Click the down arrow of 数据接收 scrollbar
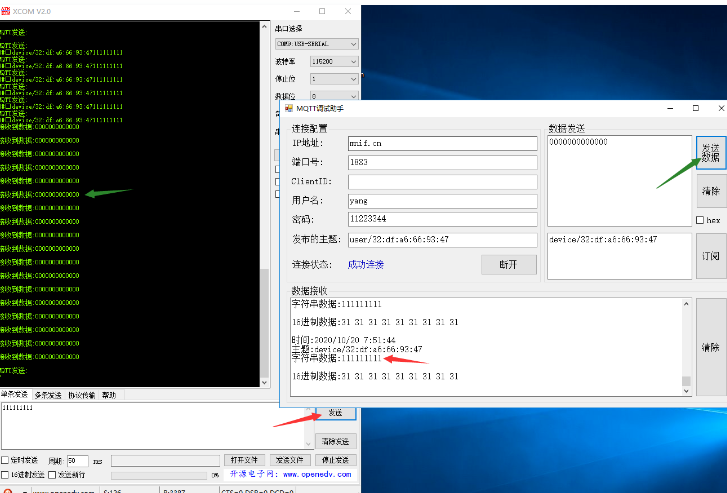Screen dimensions: 727x493 [686, 391]
